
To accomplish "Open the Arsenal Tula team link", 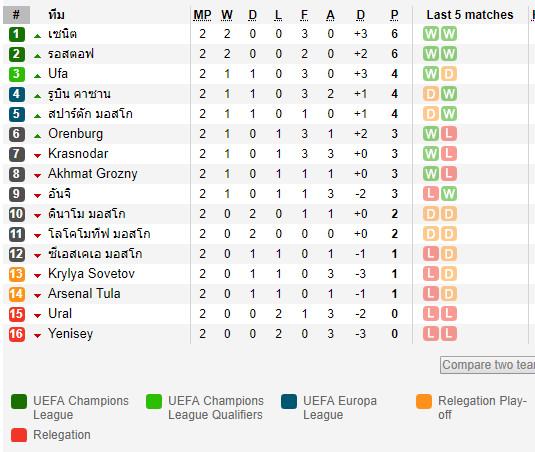I will (84, 294).
